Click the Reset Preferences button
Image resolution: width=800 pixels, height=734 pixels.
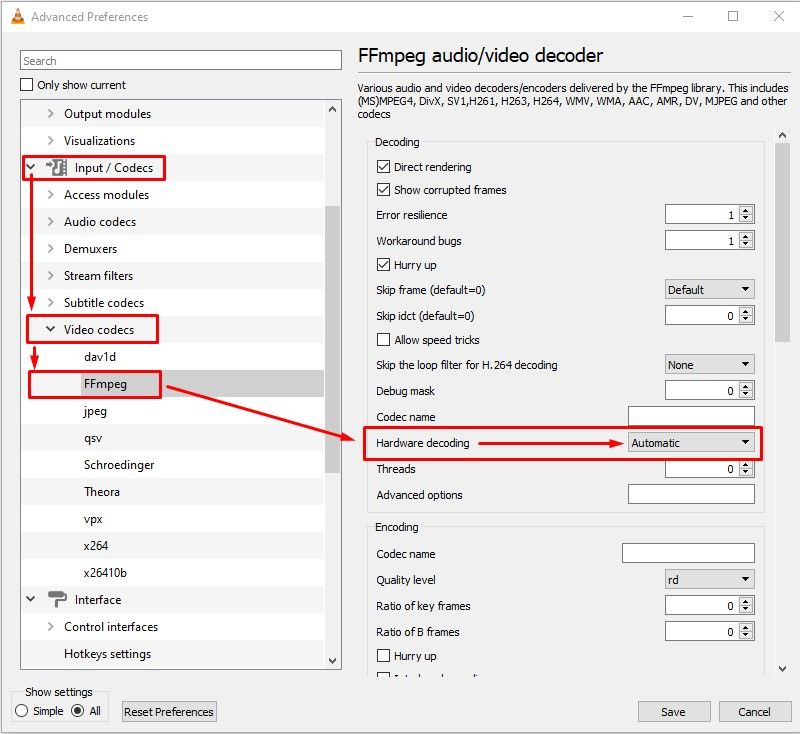[x=169, y=712]
